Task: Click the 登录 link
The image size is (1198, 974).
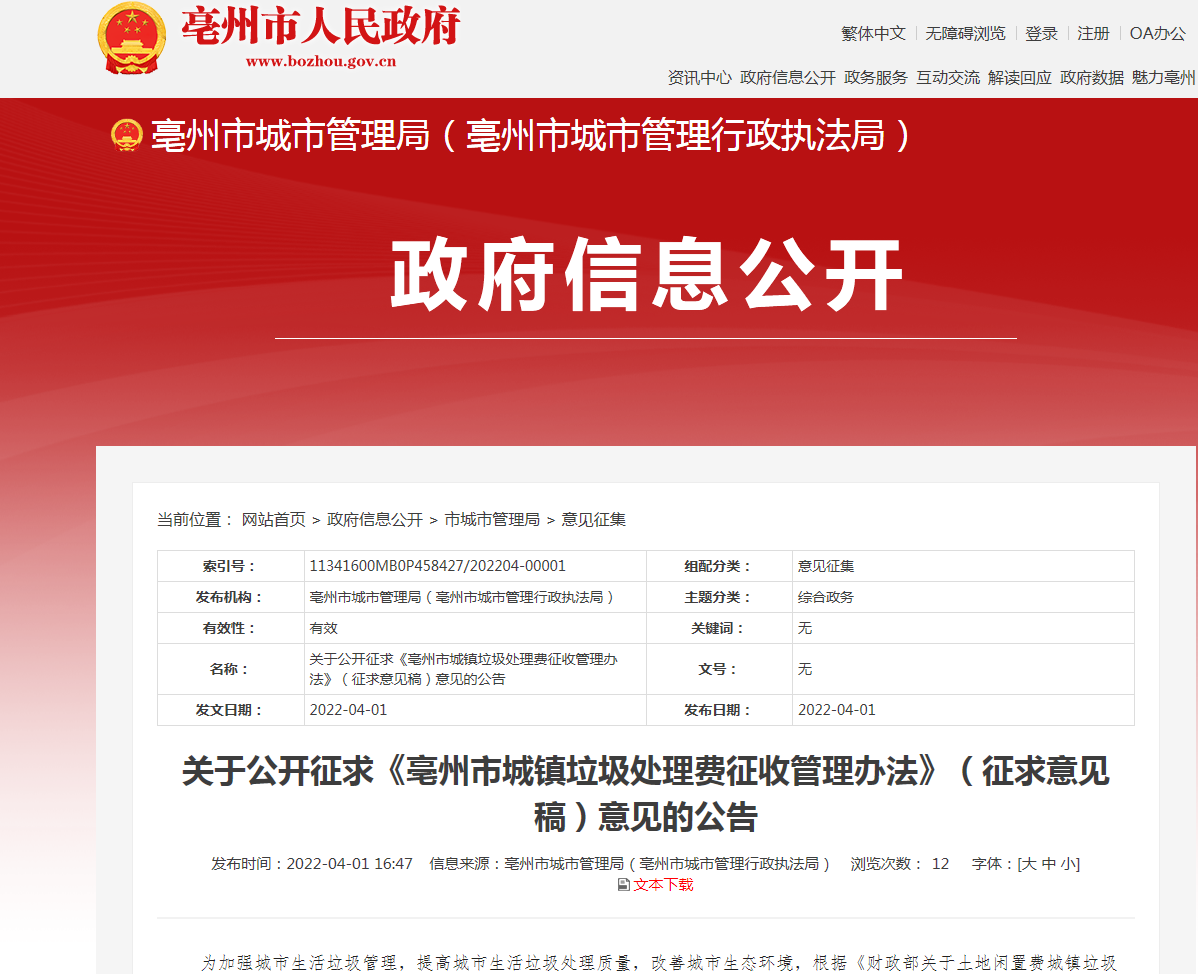Action: click(x=1041, y=33)
